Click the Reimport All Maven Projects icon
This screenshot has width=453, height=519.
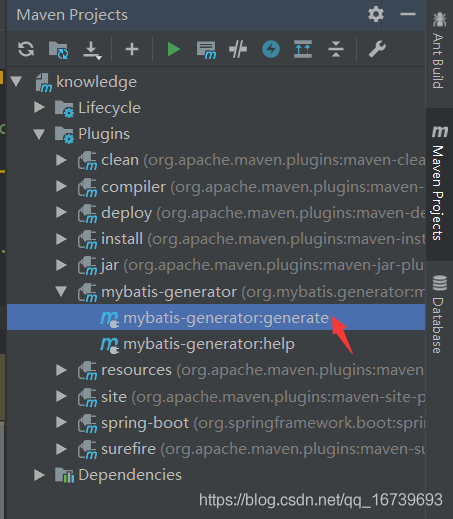(26, 49)
